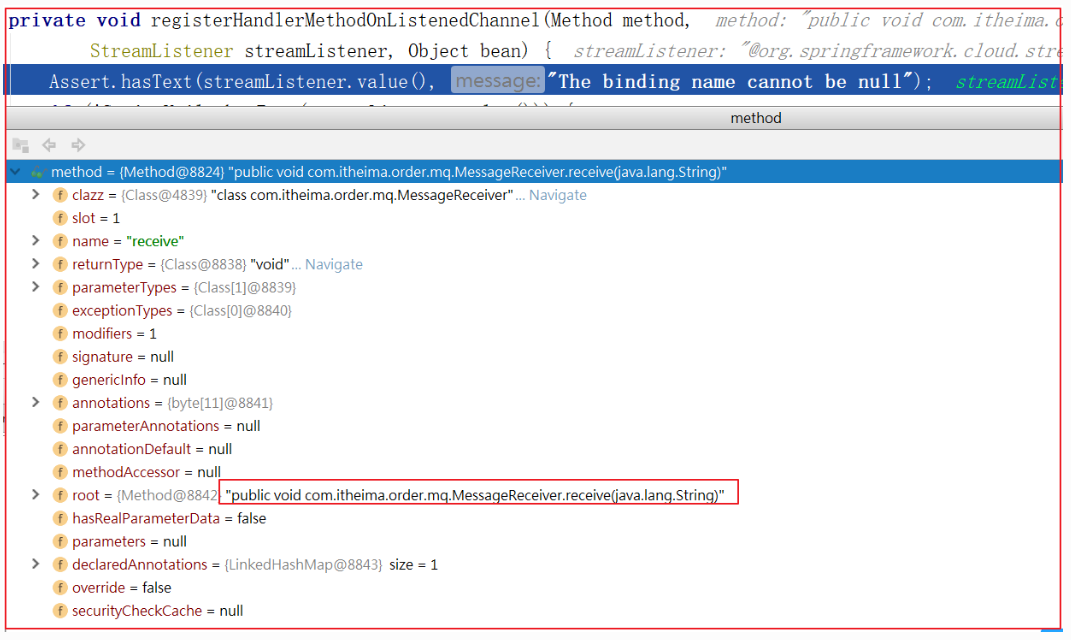Expand the root Method@8842 field
Screen dimensions: 1071x640
tap(36, 495)
